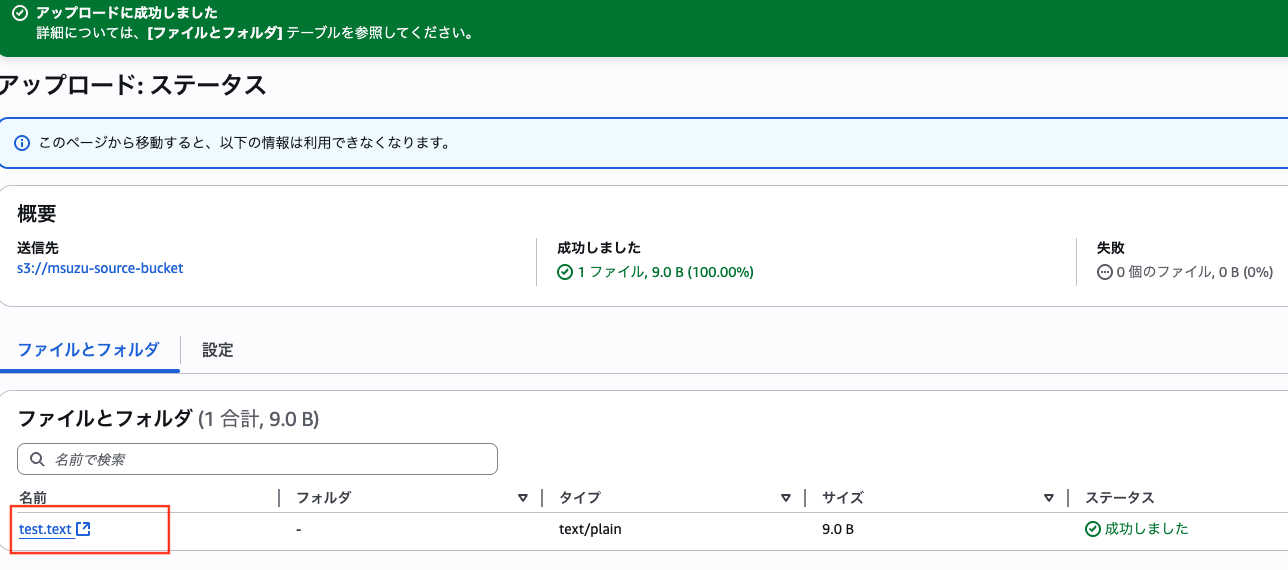Select the text/plain type cell

pos(590,529)
